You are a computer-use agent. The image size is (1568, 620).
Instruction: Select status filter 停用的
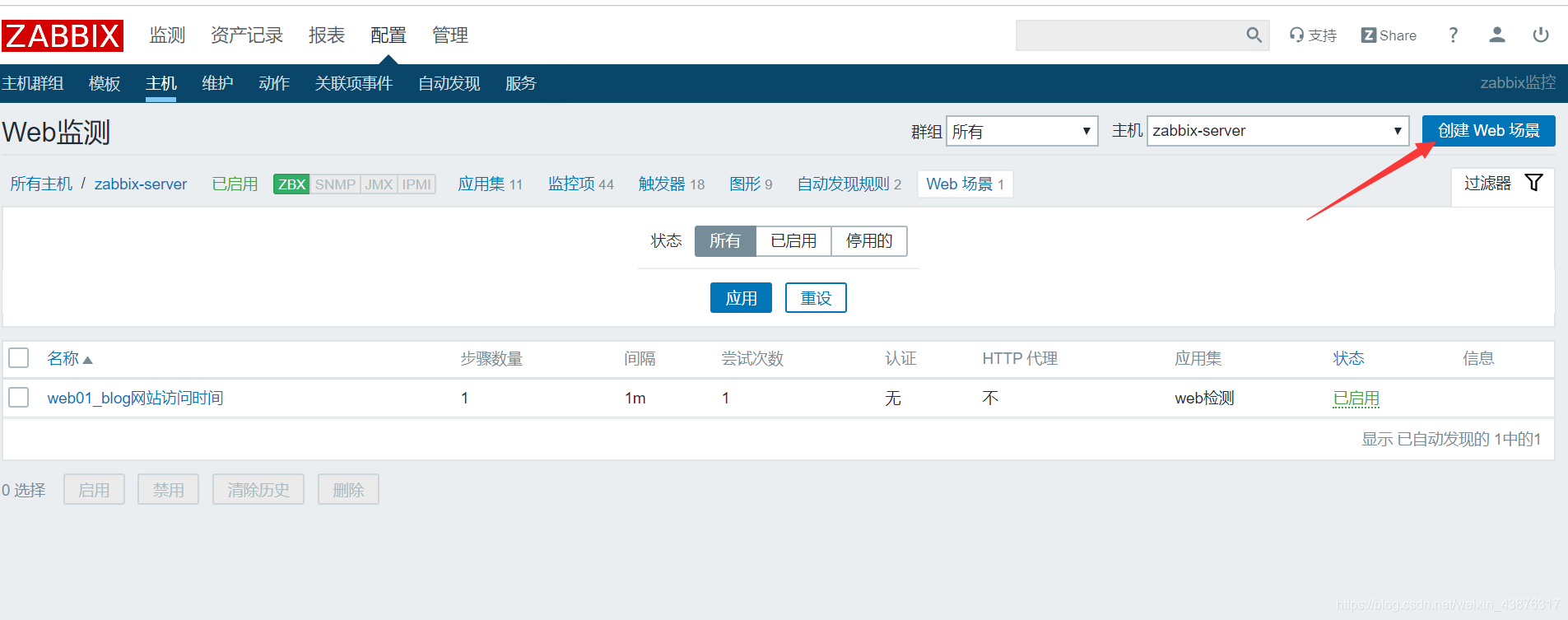(x=869, y=241)
